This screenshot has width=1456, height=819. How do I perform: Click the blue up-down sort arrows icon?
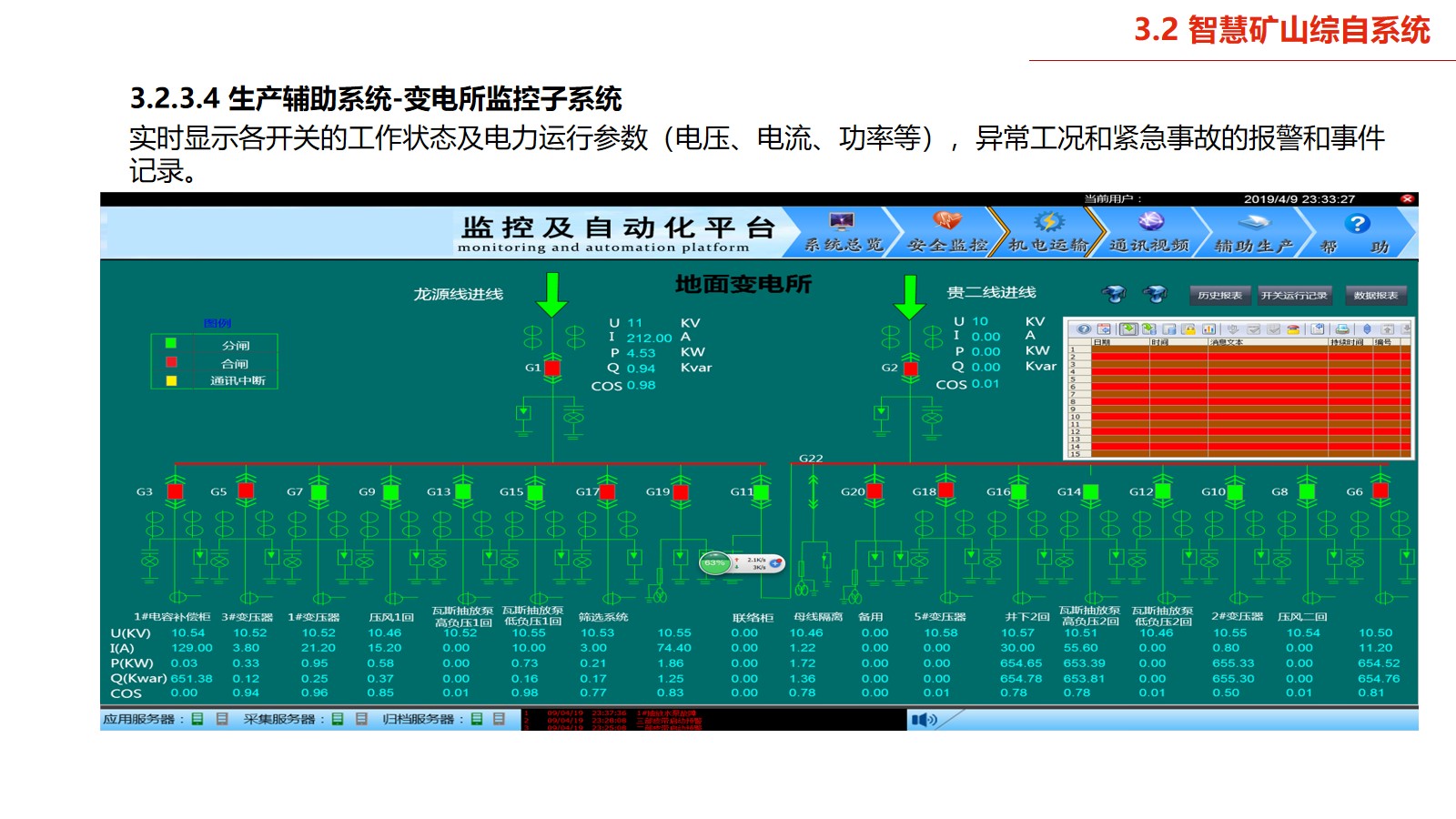click(1367, 329)
